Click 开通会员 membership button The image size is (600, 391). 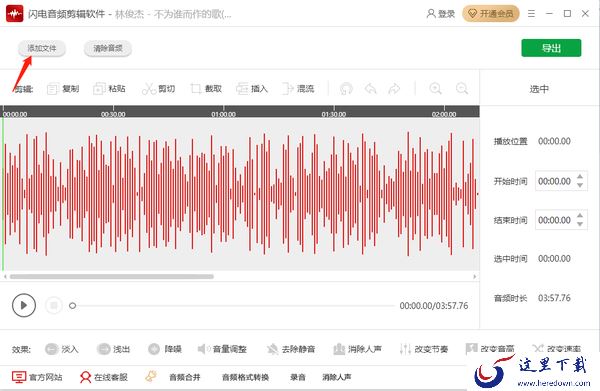[x=491, y=14]
